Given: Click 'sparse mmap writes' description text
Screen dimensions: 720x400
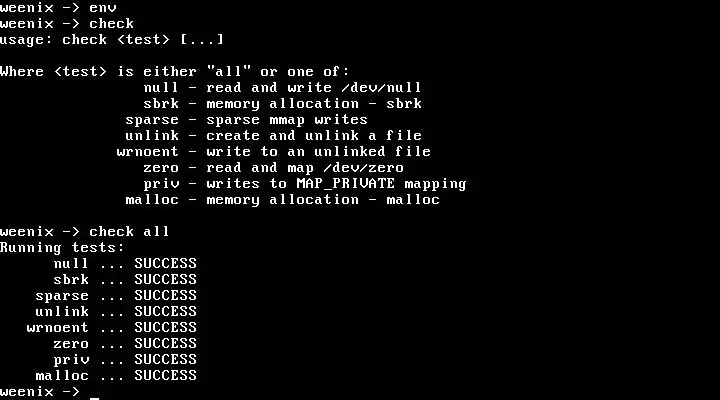Looking at the screenshot, I should (x=287, y=120).
